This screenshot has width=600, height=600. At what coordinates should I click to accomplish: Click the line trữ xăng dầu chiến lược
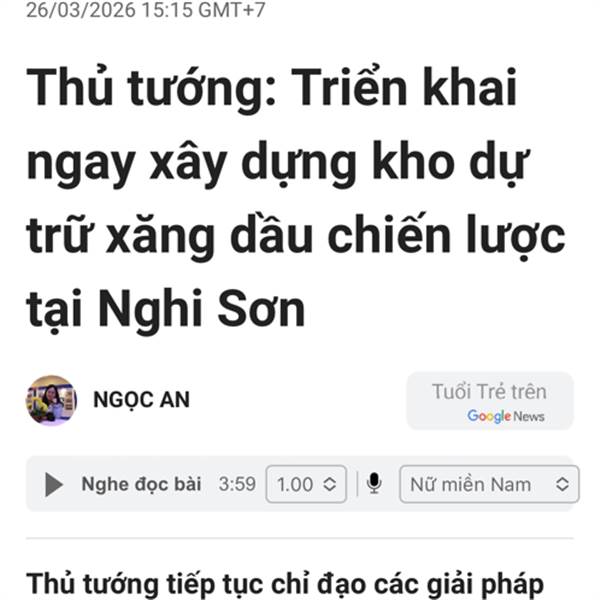coord(296,235)
